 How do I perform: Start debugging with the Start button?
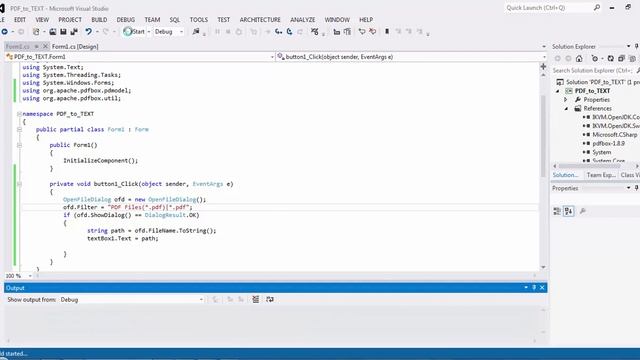(x=134, y=31)
